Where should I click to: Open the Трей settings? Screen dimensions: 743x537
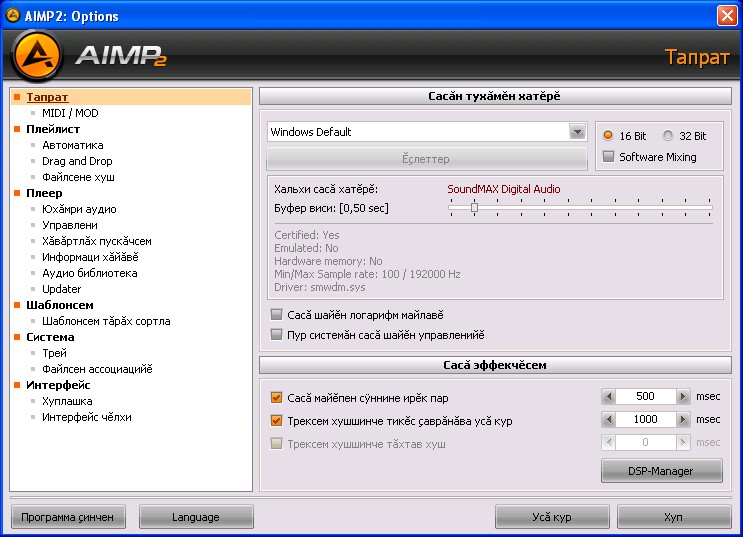point(54,353)
